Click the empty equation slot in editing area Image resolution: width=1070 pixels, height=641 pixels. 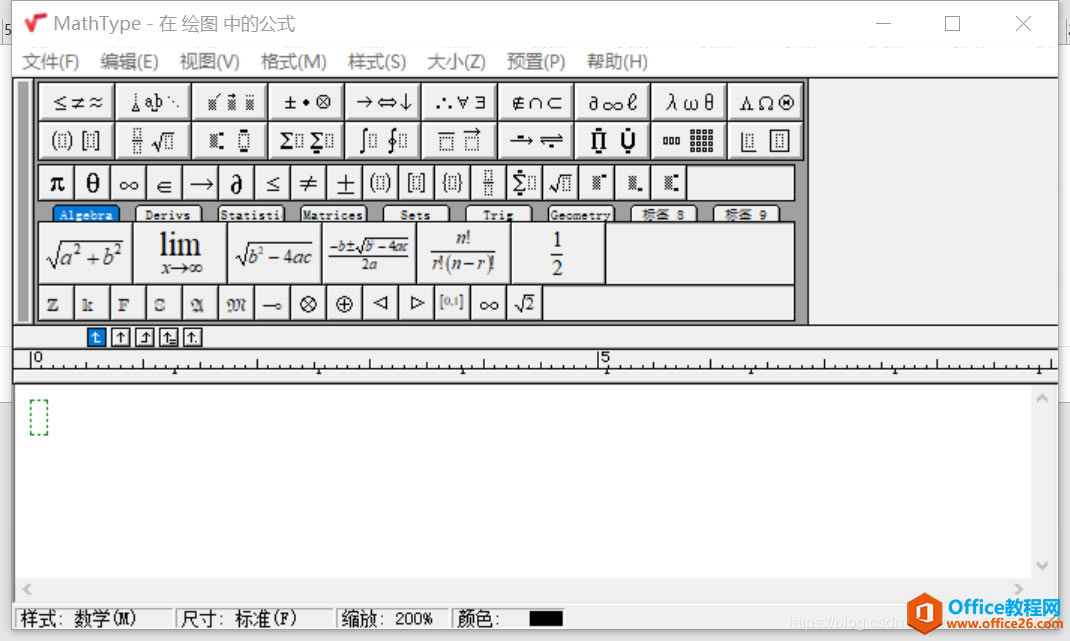[39, 417]
